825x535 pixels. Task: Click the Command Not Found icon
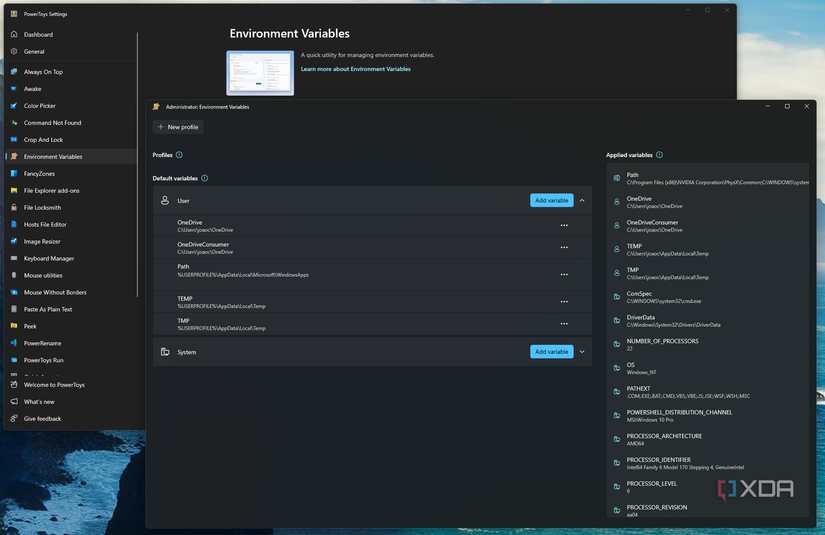coord(14,123)
